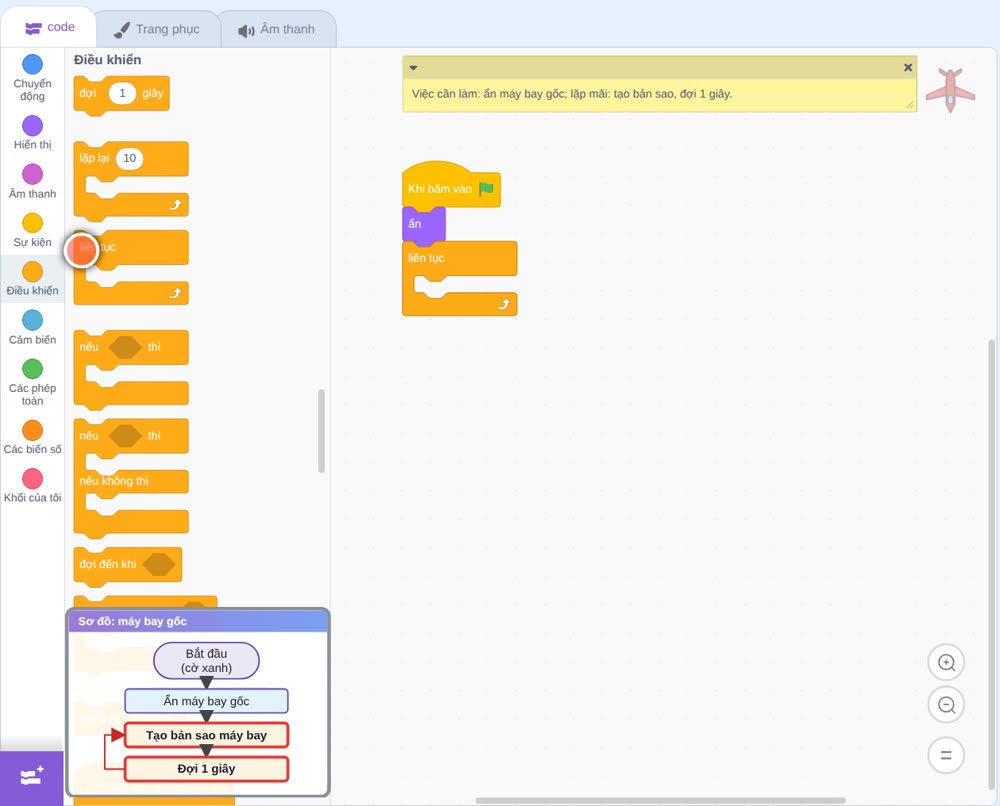Switch to the code tab
Viewport: 1000px width, 806px height.
click(x=49, y=27)
